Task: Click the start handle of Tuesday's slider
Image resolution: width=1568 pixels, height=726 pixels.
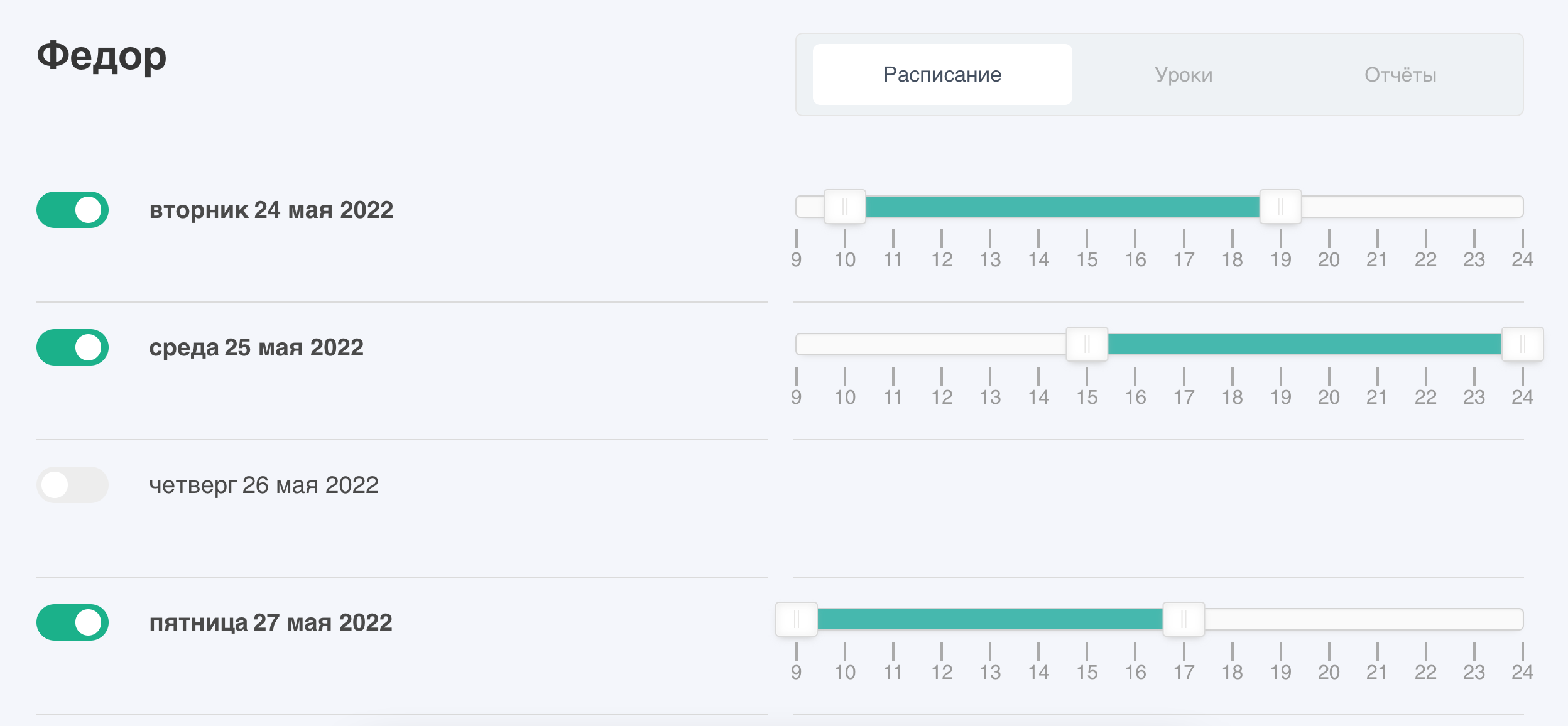Action: pyautogui.click(x=845, y=207)
